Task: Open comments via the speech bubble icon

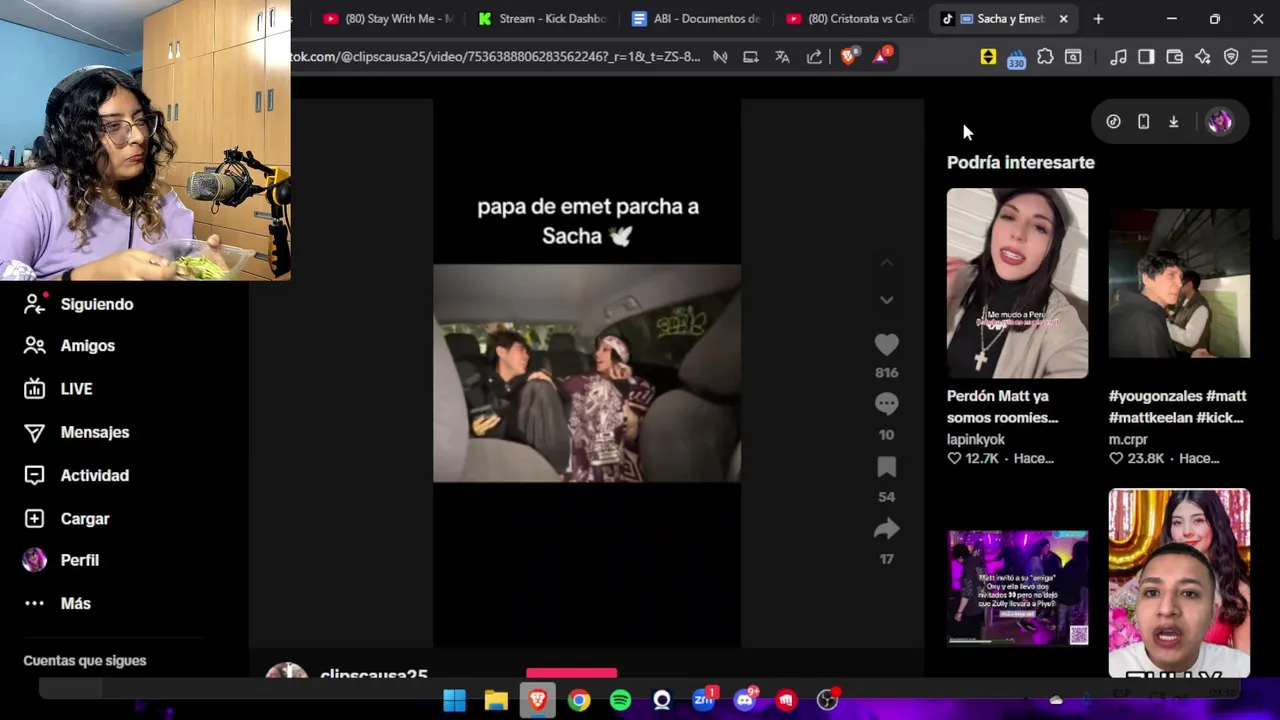Action: tap(886, 404)
